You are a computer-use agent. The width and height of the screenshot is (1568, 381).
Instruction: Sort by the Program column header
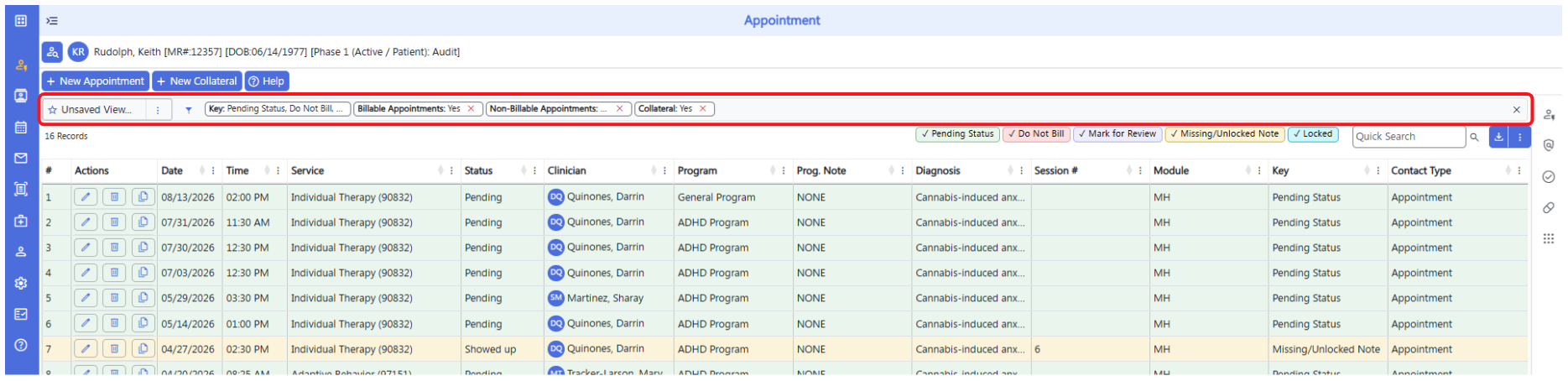coord(697,170)
